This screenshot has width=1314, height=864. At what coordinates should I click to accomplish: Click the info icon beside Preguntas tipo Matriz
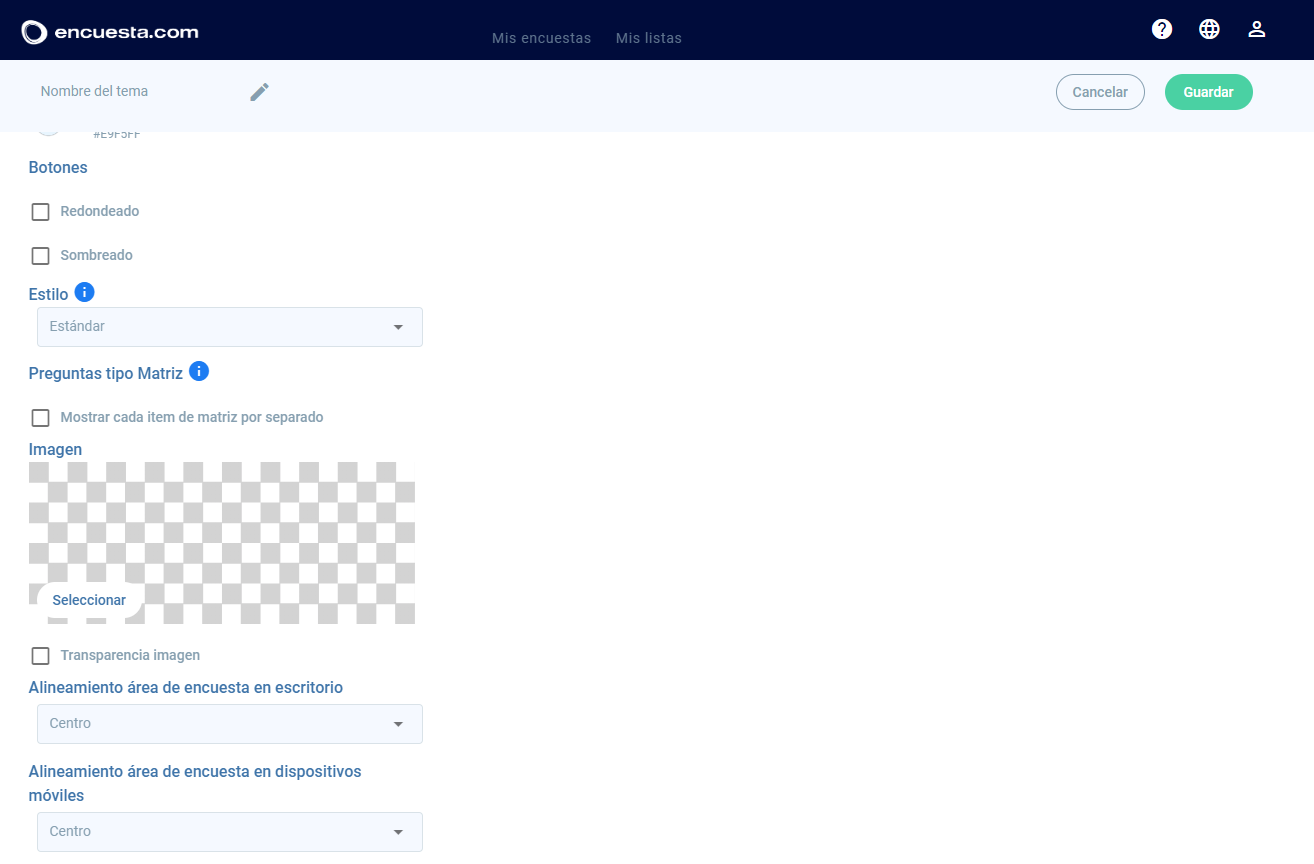199,372
